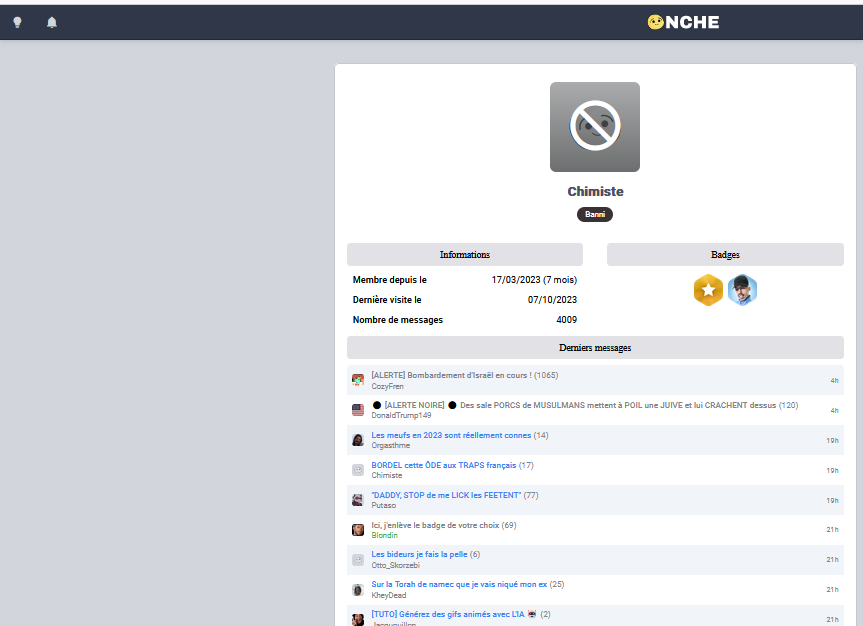Click the Blondin avatar icon

(x=358, y=530)
